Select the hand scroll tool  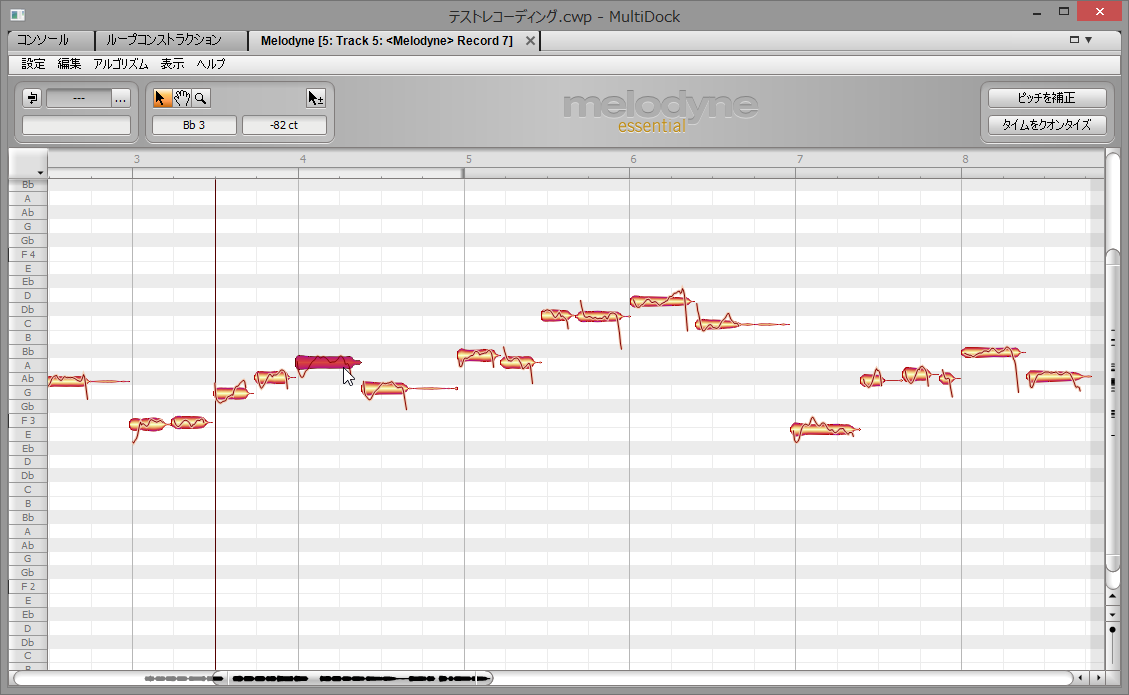click(182, 98)
